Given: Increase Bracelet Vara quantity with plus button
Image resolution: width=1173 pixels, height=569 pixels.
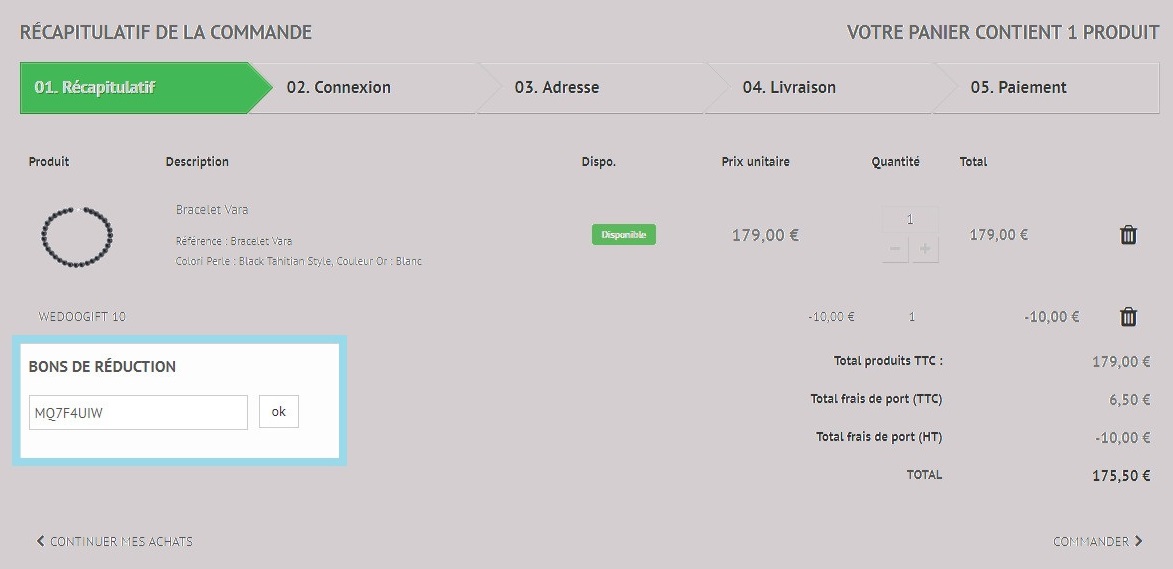Looking at the screenshot, I should [925, 249].
